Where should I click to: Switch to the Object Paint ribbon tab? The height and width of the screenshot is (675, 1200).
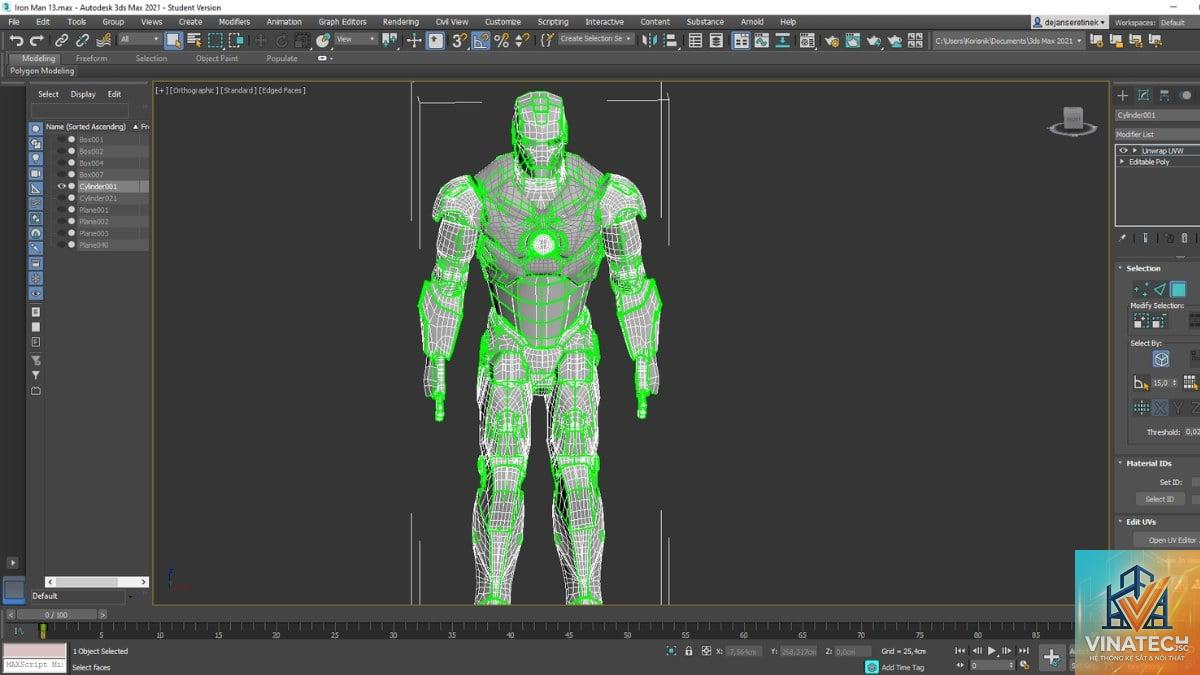[217, 58]
